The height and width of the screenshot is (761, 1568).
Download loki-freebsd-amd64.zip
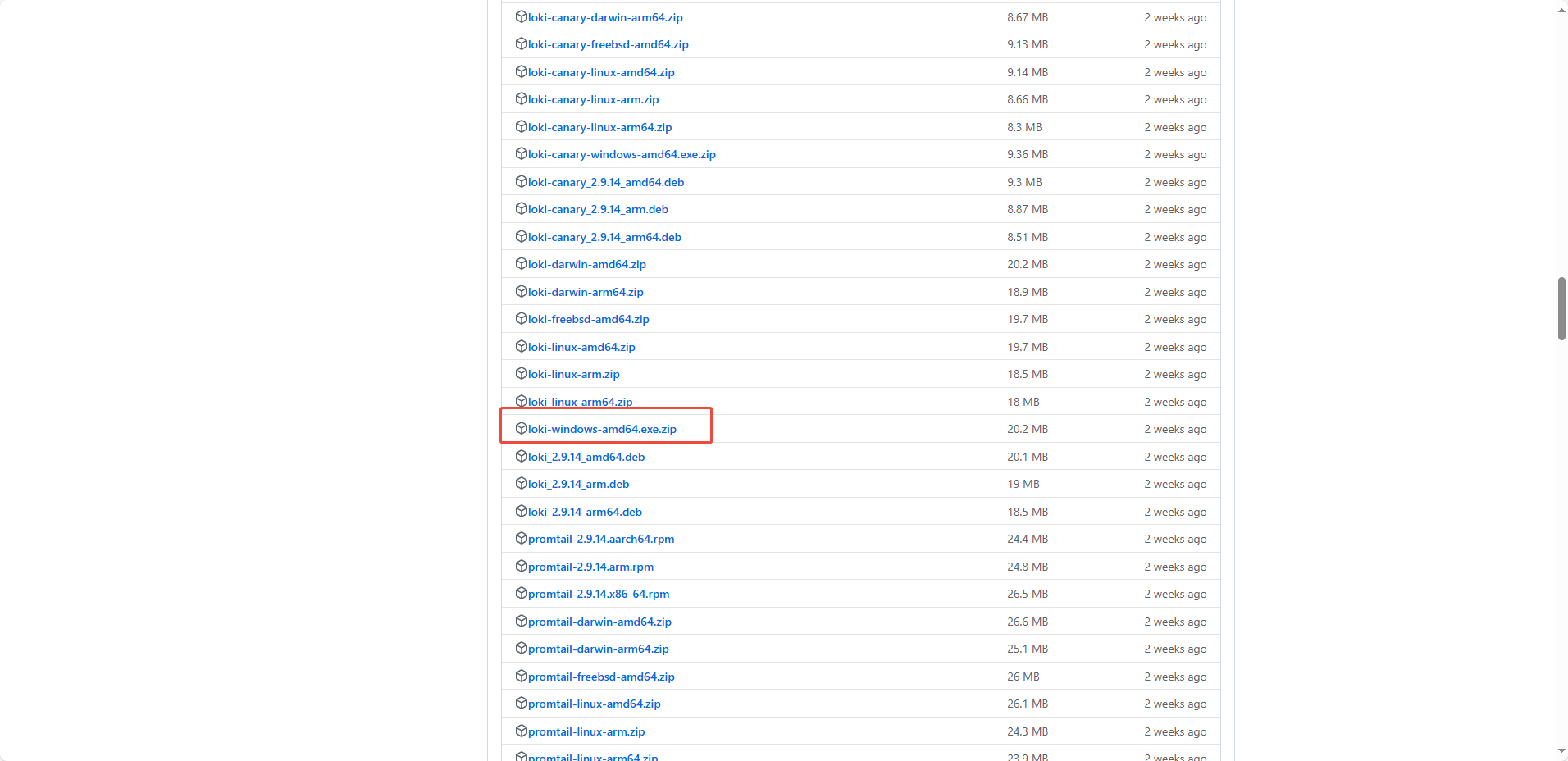(x=589, y=320)
